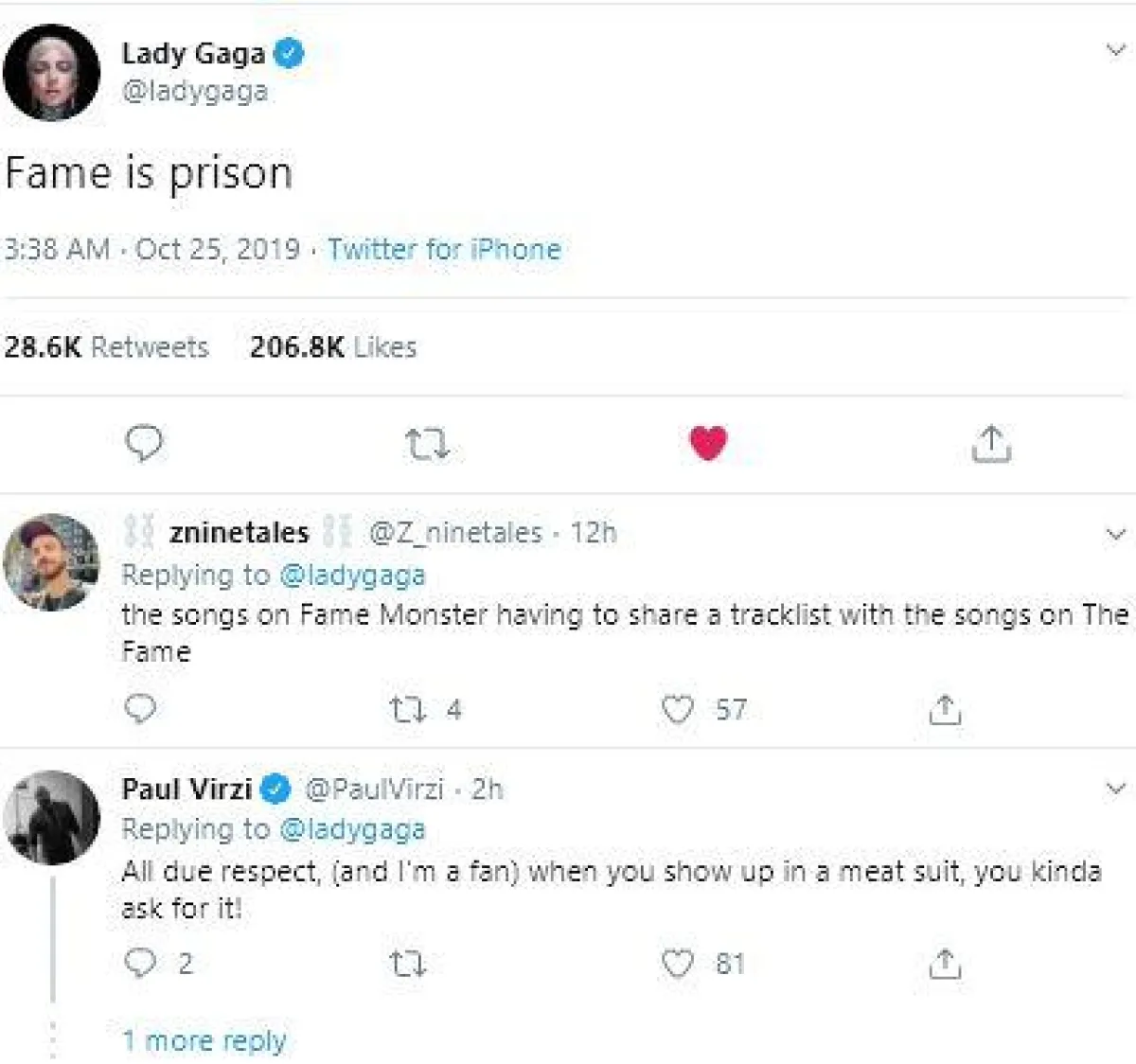Open Lady Gaga's profile picture

click(51, 73)
